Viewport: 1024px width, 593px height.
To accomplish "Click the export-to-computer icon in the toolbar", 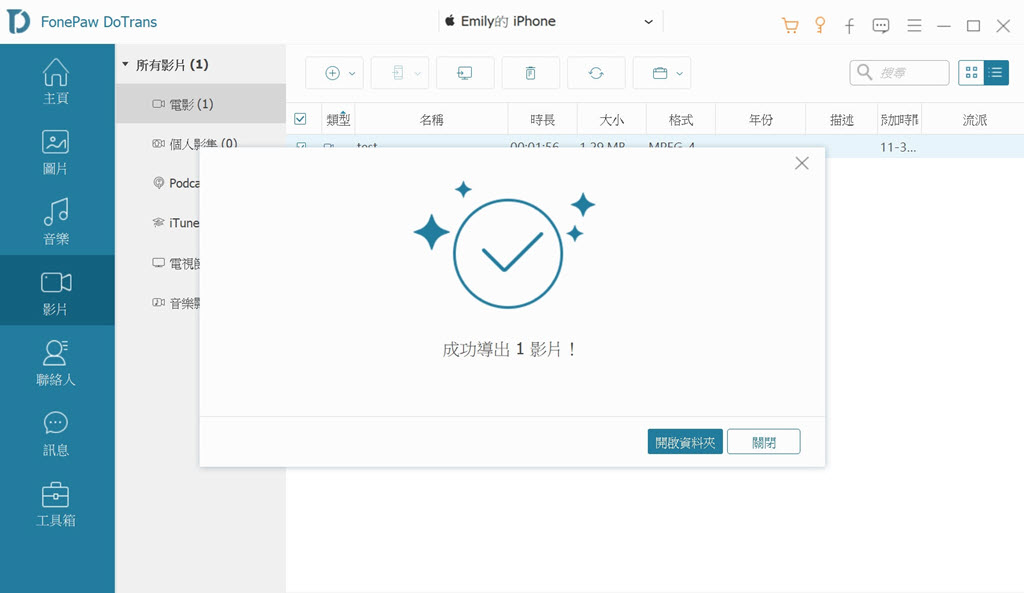I will click(465, 72).
